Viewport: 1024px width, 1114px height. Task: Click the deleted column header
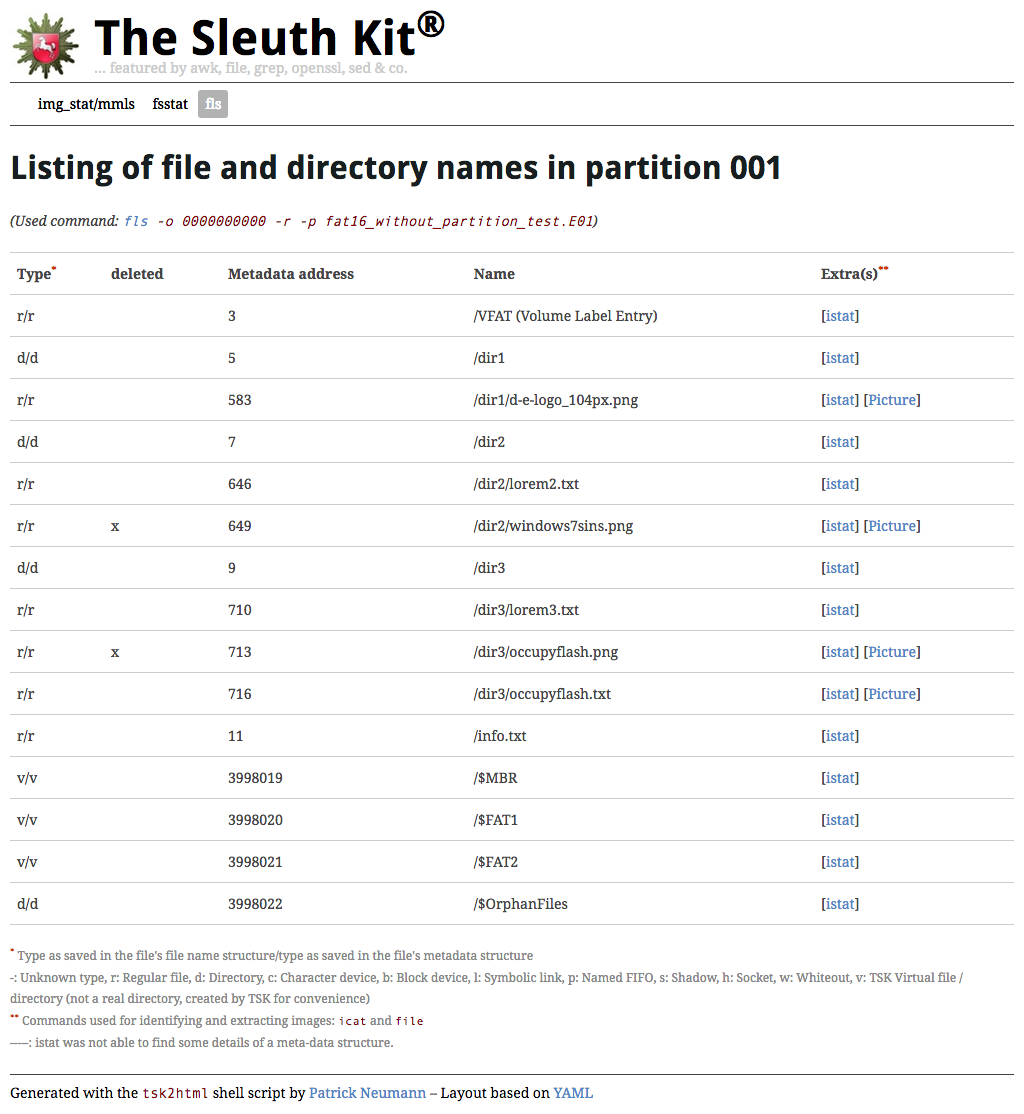click(137, 274)
